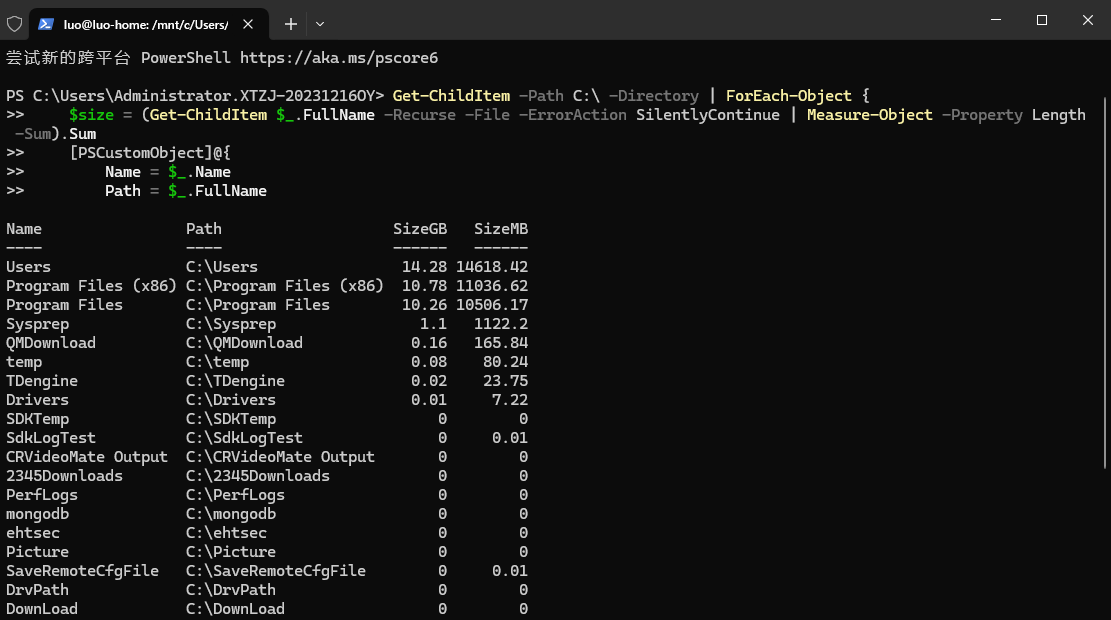Click the ForEach-Object keyword
Image resolution: width=1111 pixels, height=620 pixels.
(x=789, y=96)
